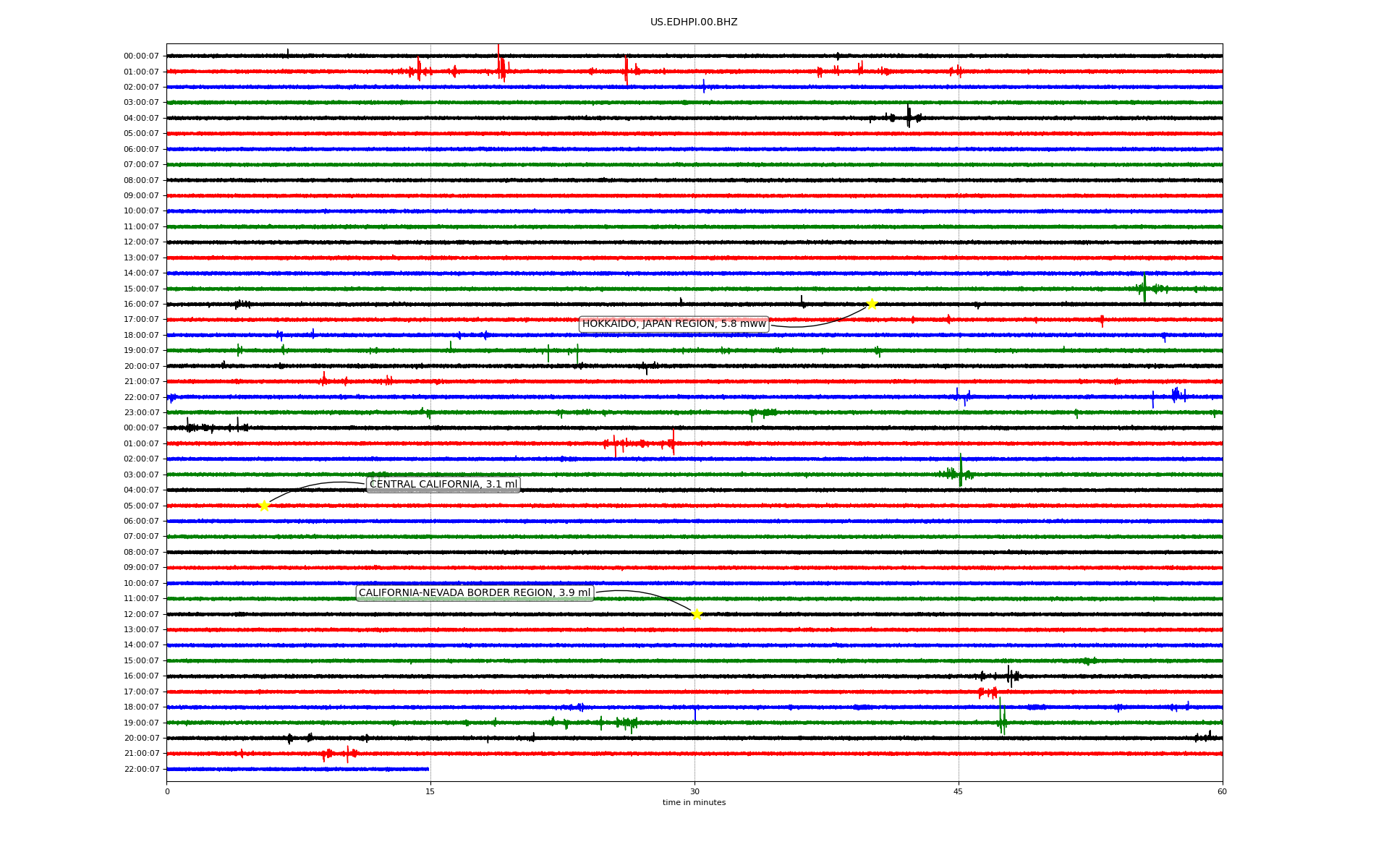Screen dimensions: 1389x868
Task: Click the Central California star marker
Action: point(264,506)
